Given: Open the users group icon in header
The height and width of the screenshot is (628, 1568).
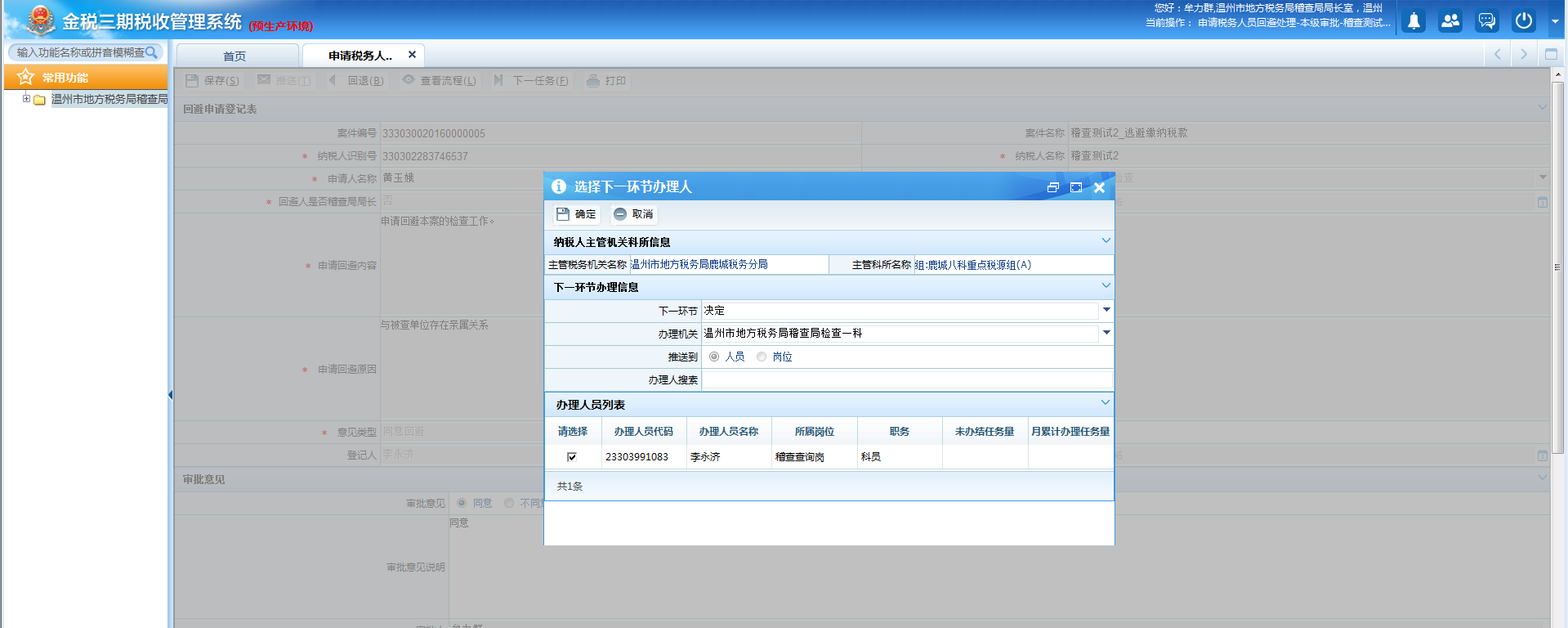Looking at the screenshot, I should (x=1450, y=21).
